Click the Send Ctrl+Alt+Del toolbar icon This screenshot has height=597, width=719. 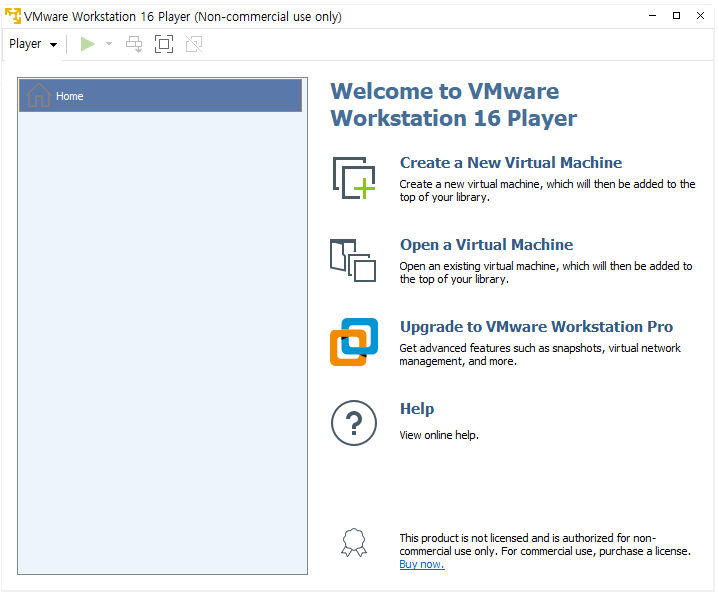(x=134, y=44)
